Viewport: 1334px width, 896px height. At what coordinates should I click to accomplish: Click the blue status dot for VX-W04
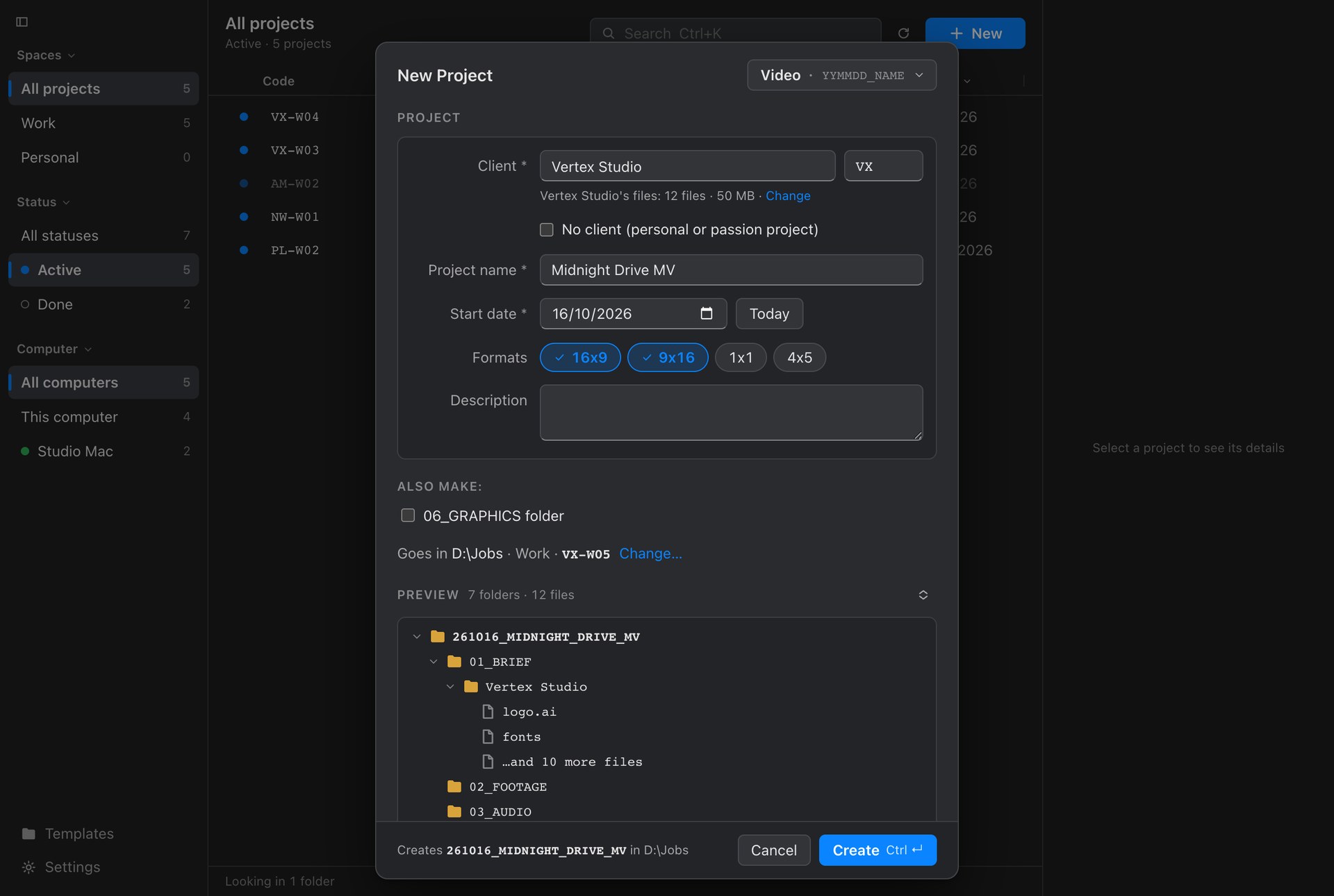pos(244,117)
